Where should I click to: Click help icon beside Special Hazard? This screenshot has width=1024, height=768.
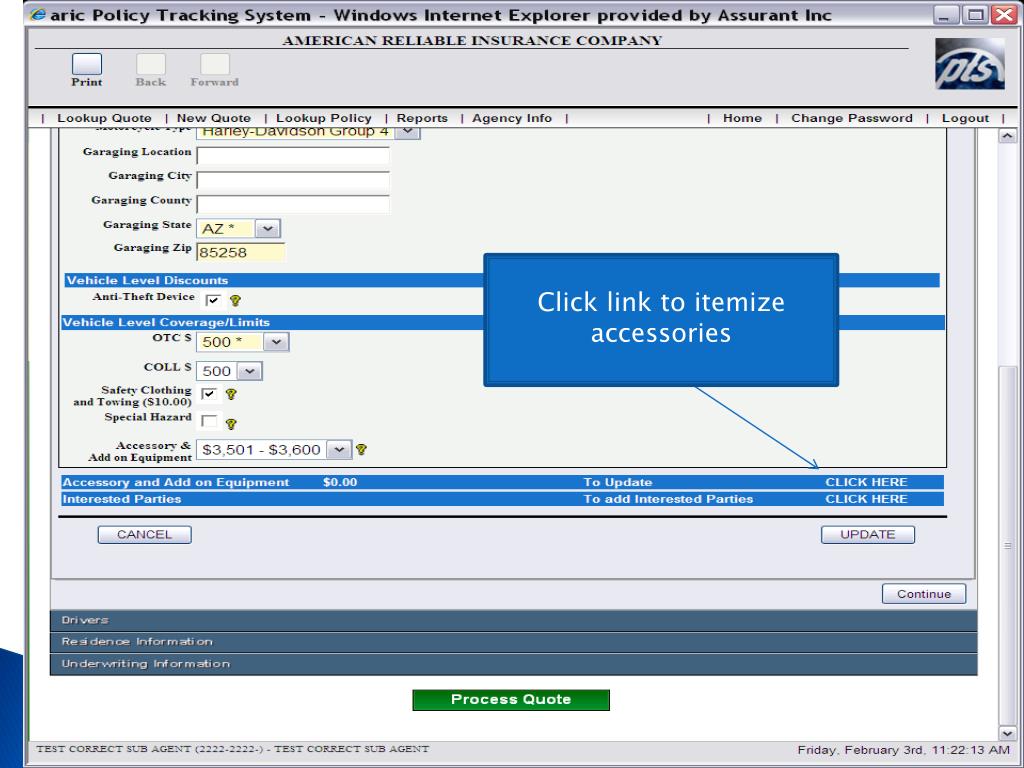tap(231, 424)
